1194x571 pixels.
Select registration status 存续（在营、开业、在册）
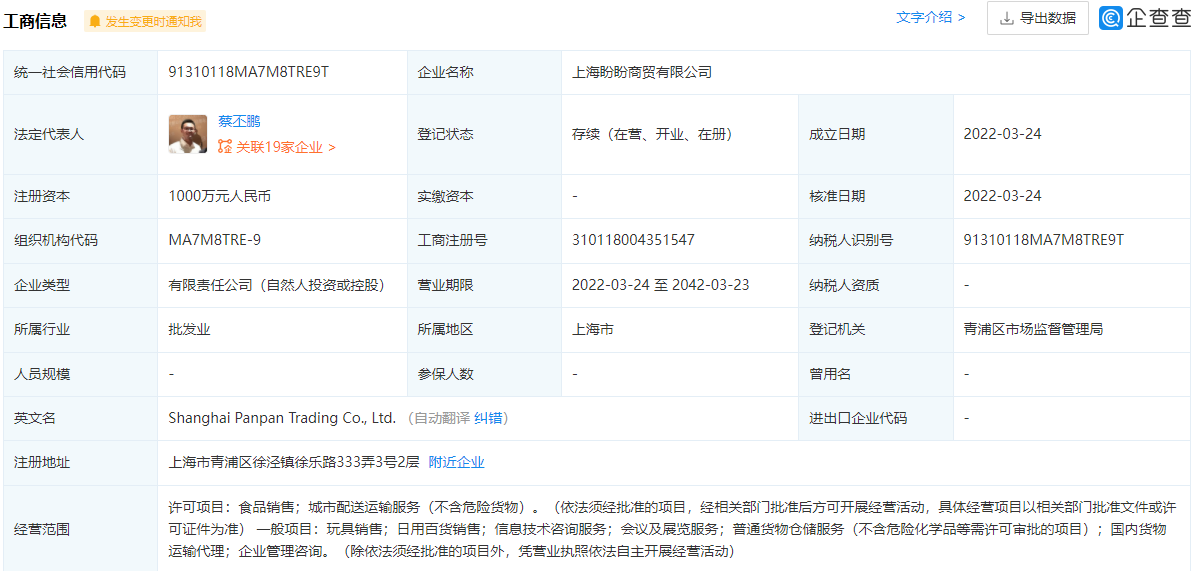pos(652,135)
